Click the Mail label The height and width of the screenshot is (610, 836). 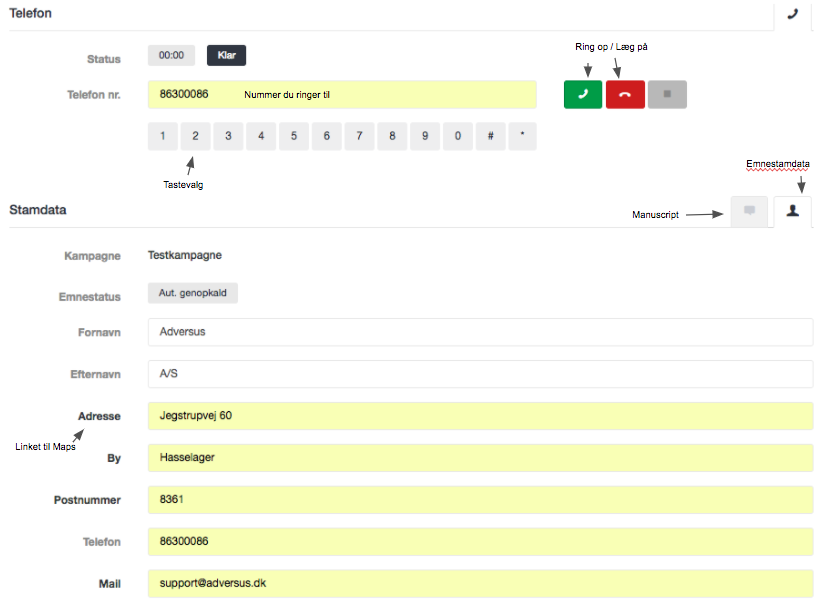(x=110, y=584)
